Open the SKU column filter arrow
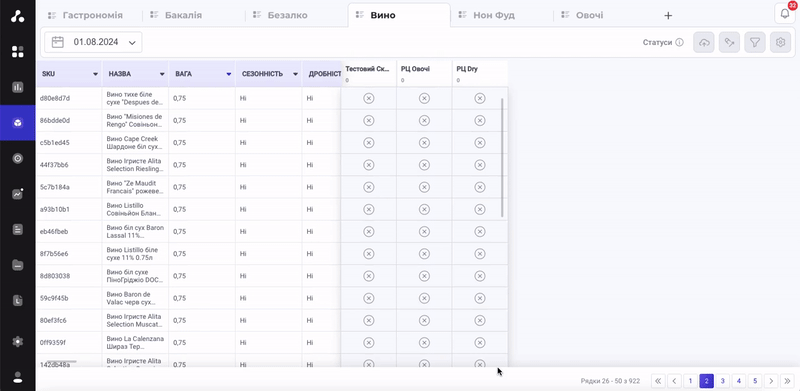Viewport: 800px width, 391px height. pos(95,74)
